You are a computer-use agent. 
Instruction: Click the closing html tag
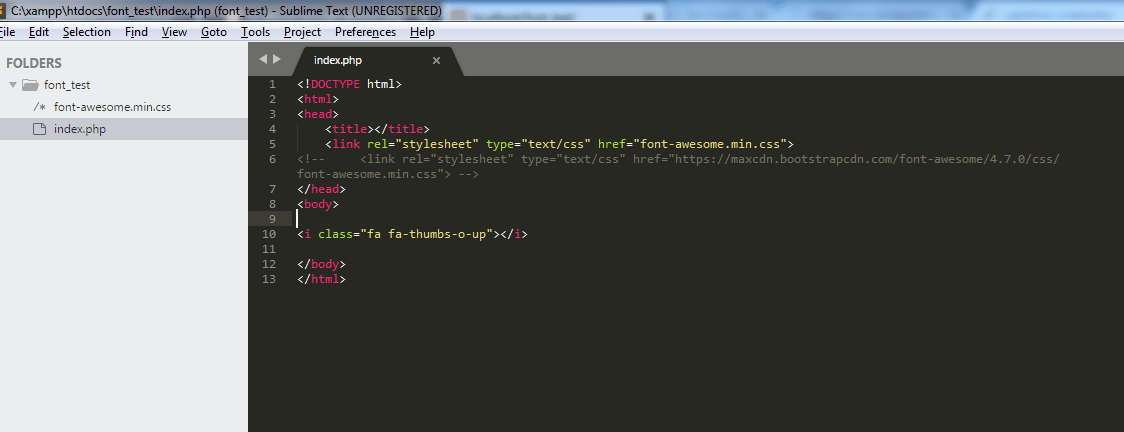point(321,279)
